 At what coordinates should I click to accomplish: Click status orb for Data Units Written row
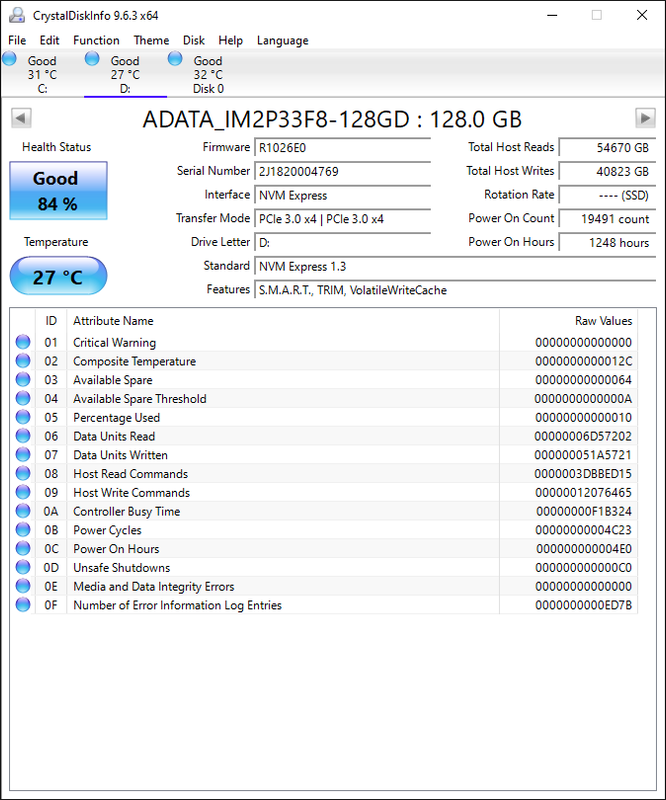coord(23,455)
